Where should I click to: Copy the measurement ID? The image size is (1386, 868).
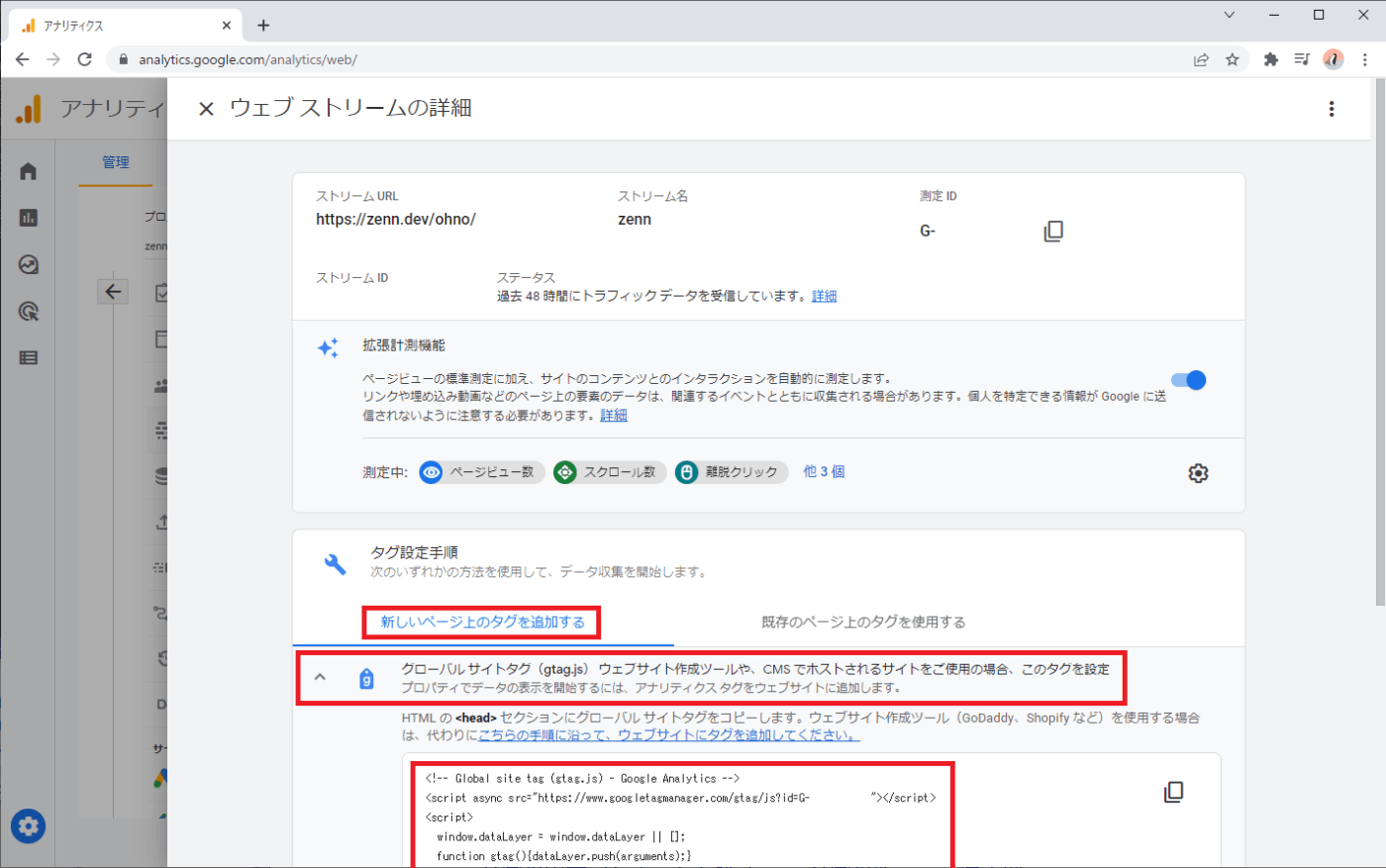(1053, 231)
